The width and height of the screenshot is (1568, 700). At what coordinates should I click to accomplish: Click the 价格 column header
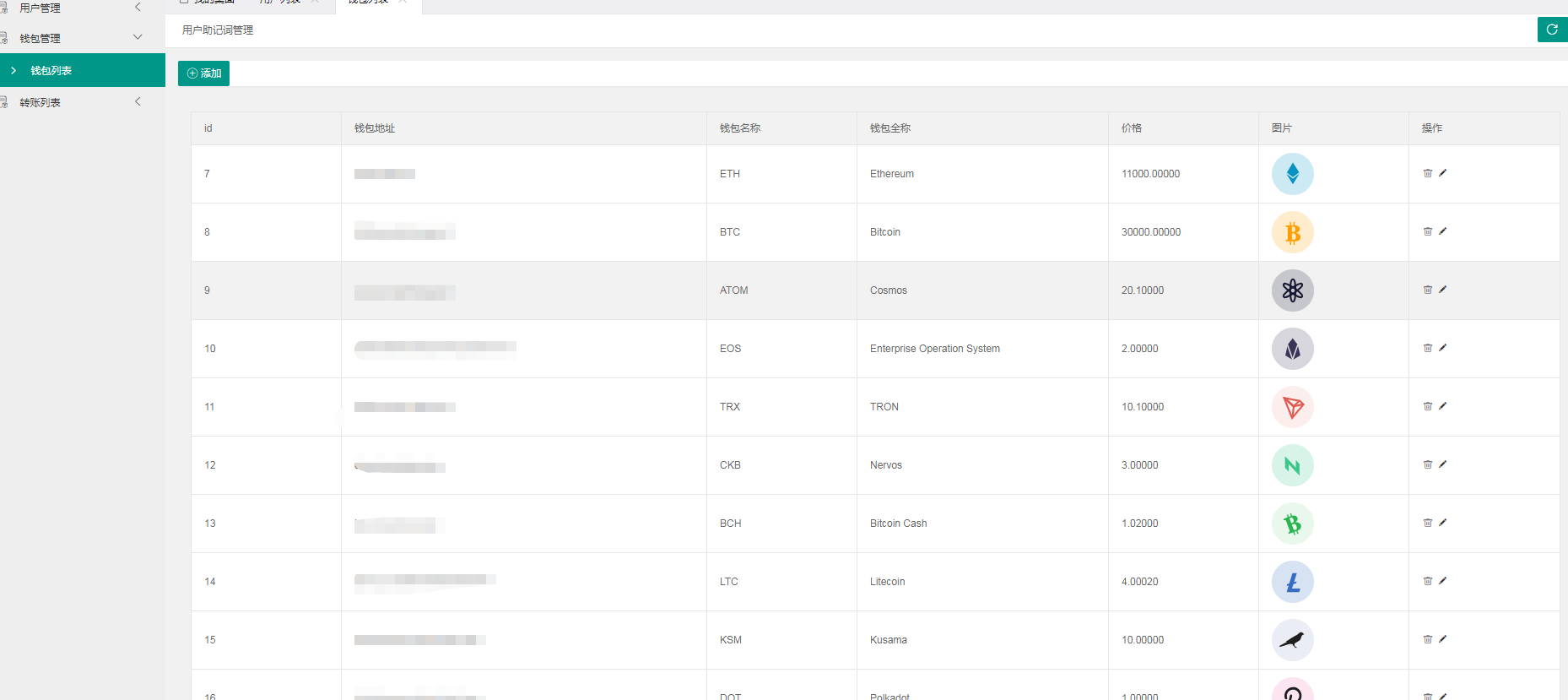click(x=1131, y=128)
